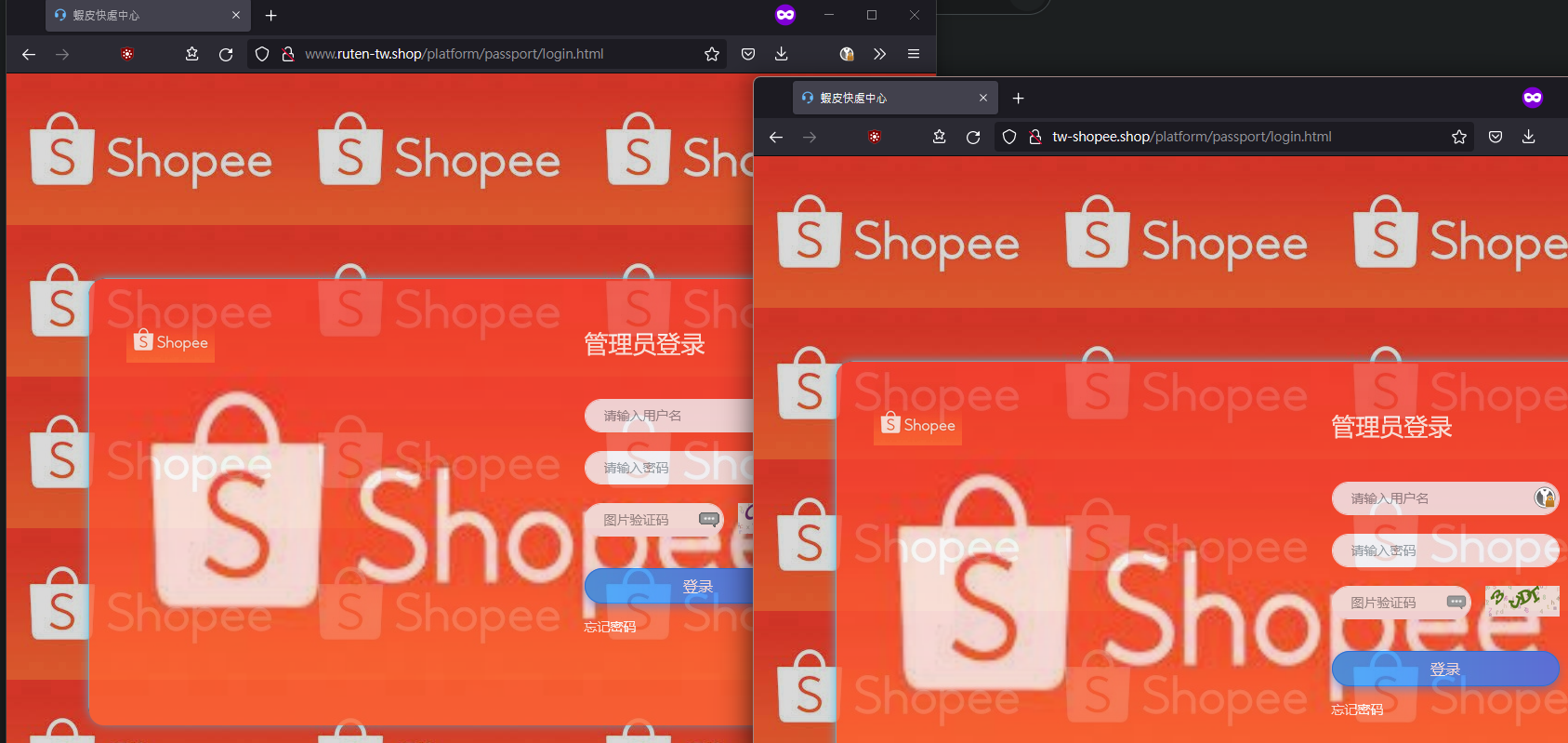
Task: Go back in the ruten-tw.shop window
Action: 29,54
